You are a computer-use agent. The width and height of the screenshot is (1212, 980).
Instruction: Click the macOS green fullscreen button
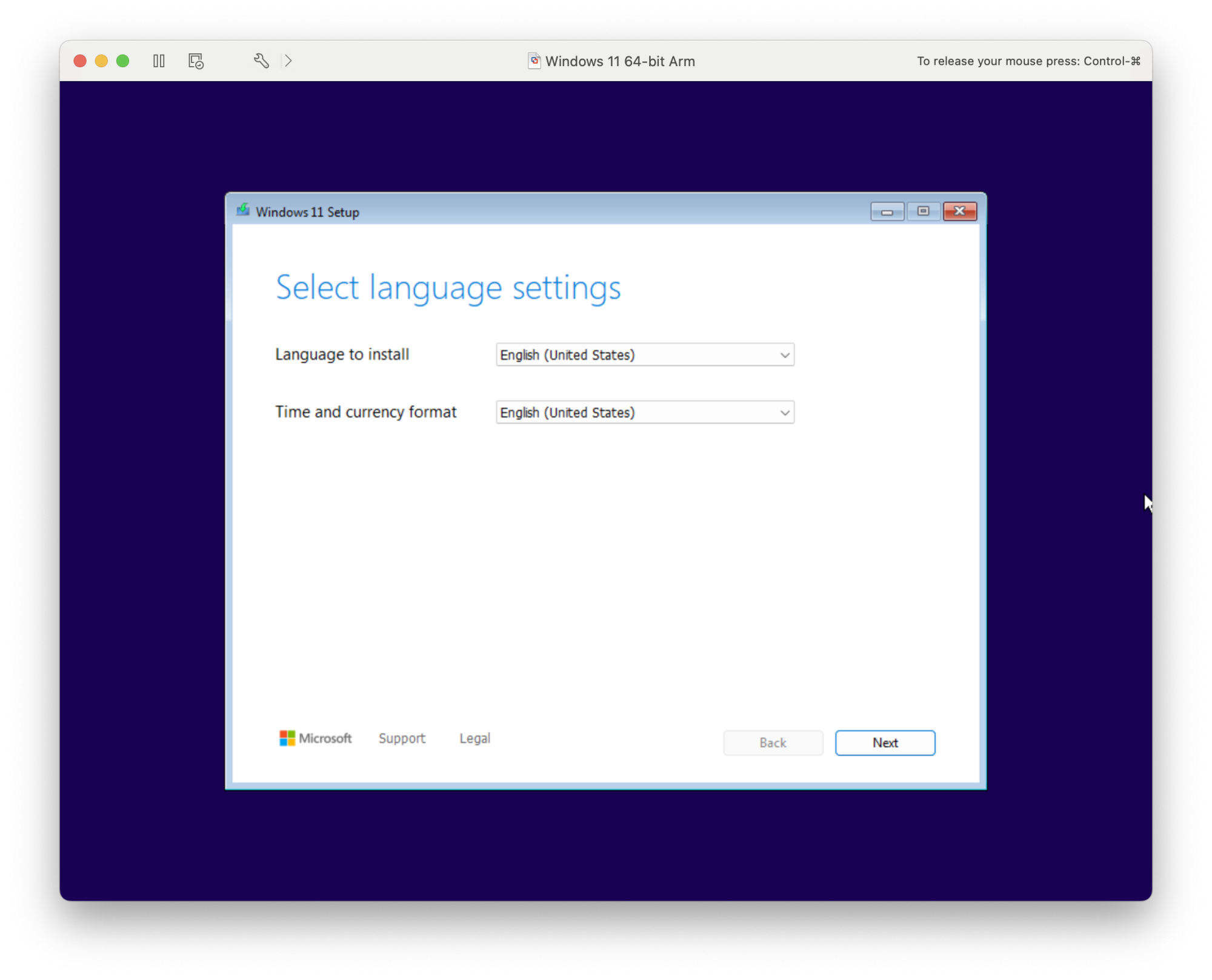[122, 61]
